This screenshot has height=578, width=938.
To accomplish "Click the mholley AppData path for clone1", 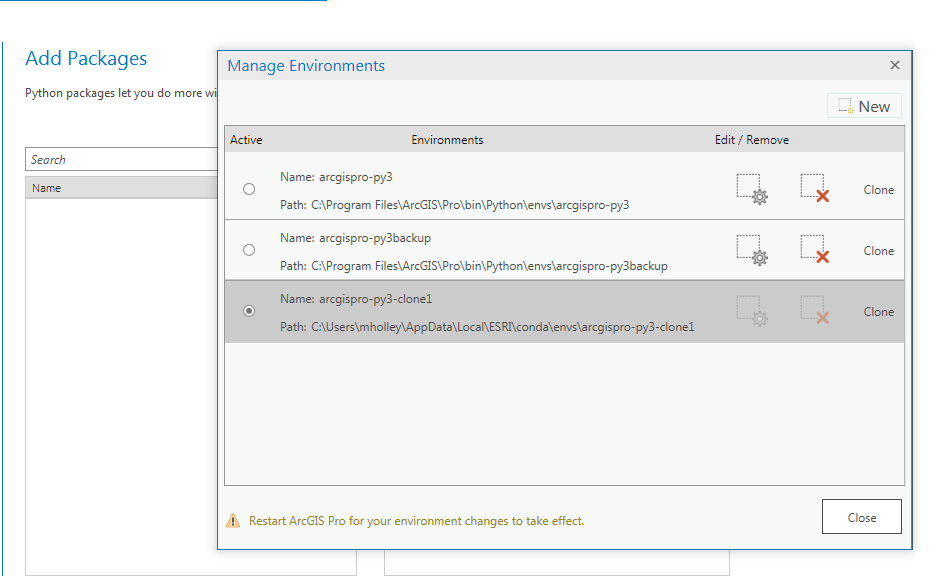I will pos(488,327).
